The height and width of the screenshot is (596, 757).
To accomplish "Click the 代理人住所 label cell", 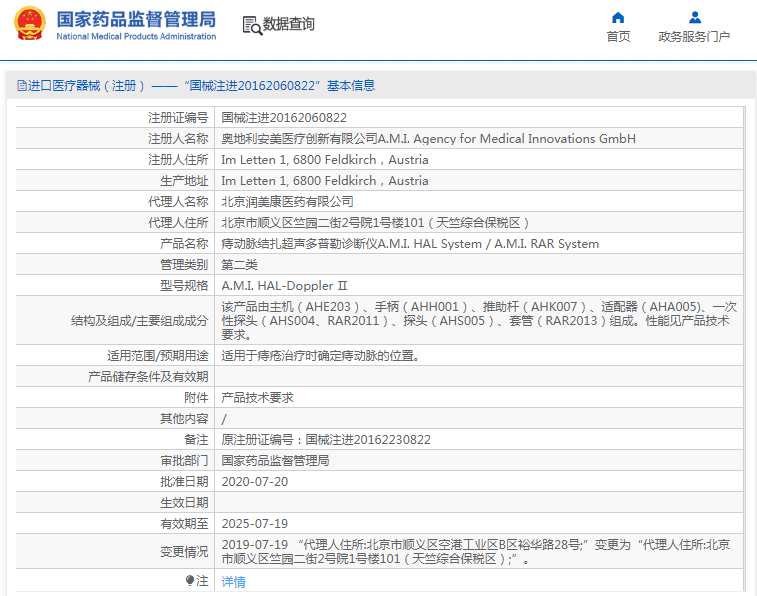I will (x=178, y=223).
